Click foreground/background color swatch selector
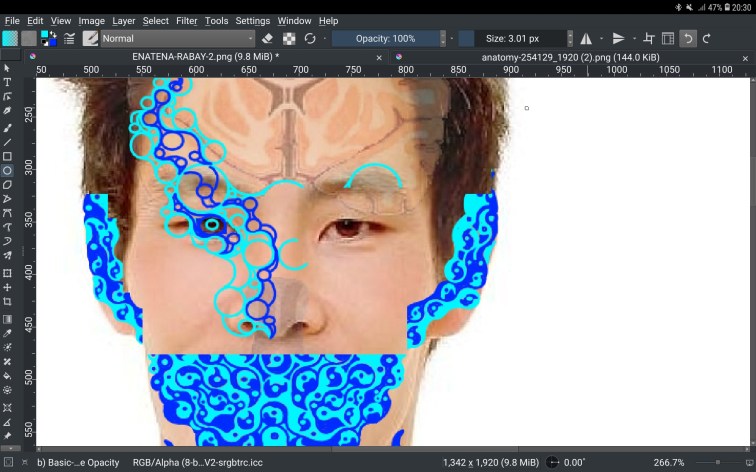Viewport: 756px width, 472px height. [48, 39]
